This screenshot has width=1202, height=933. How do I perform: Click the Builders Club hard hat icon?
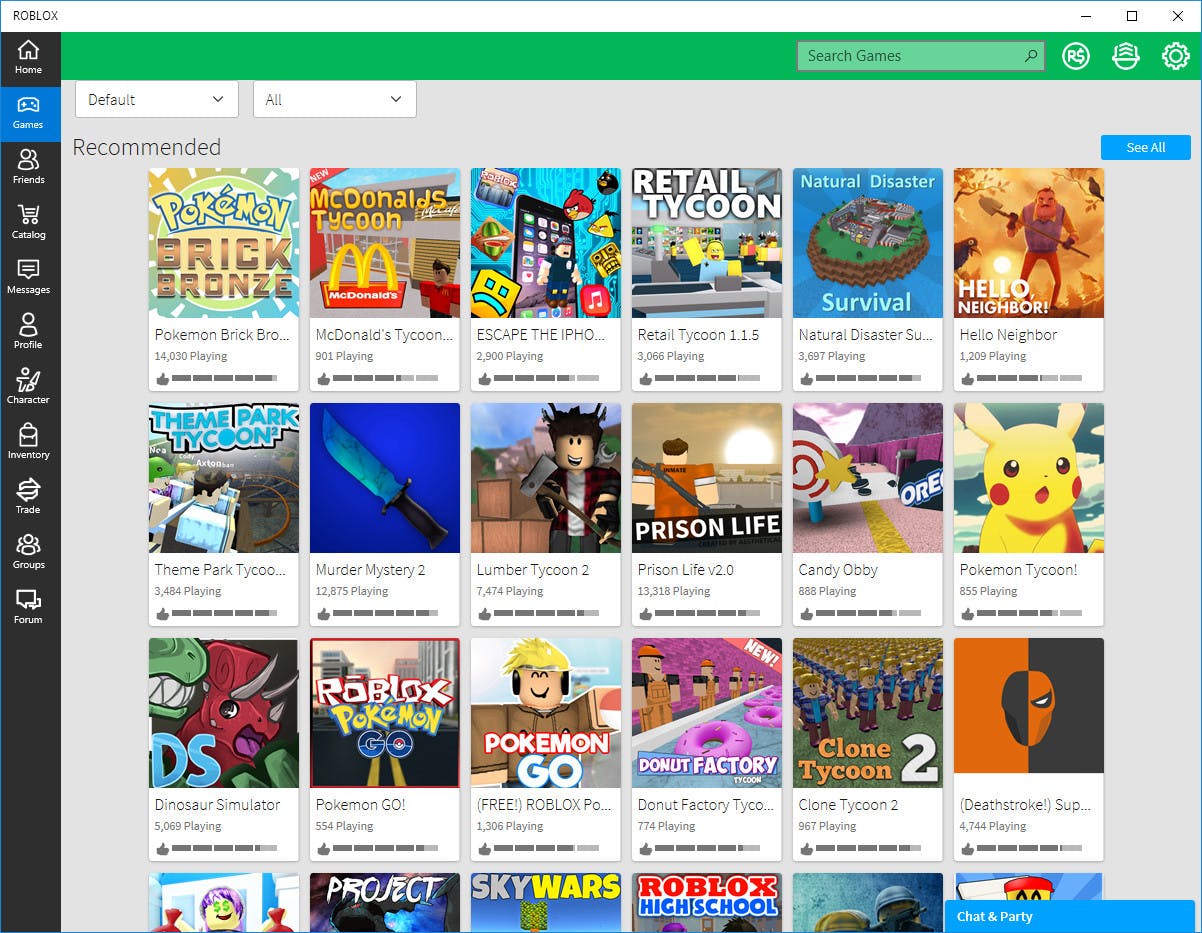click(1126, 56)
